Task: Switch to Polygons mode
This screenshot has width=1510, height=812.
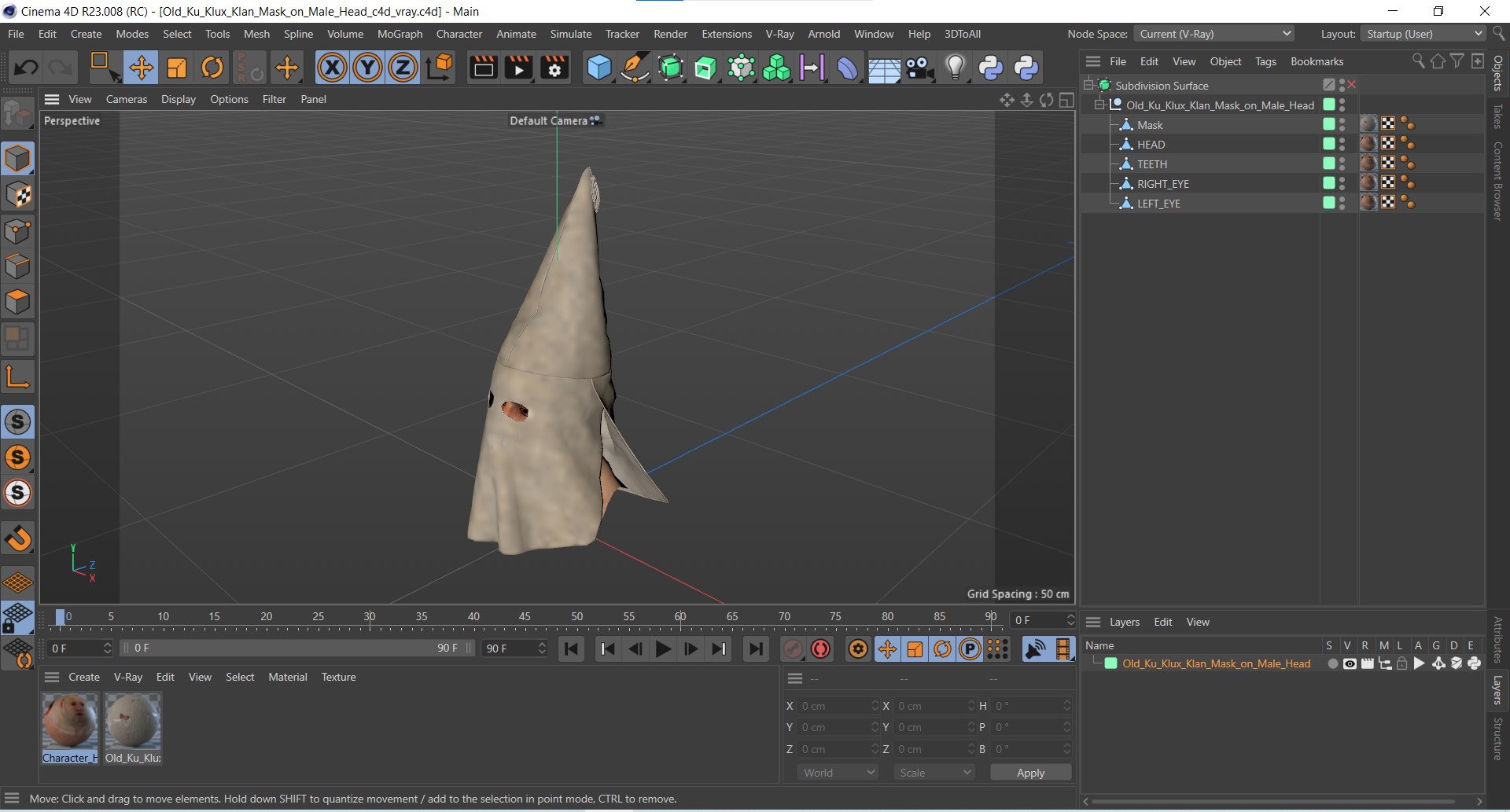Action: click(17, 303)
